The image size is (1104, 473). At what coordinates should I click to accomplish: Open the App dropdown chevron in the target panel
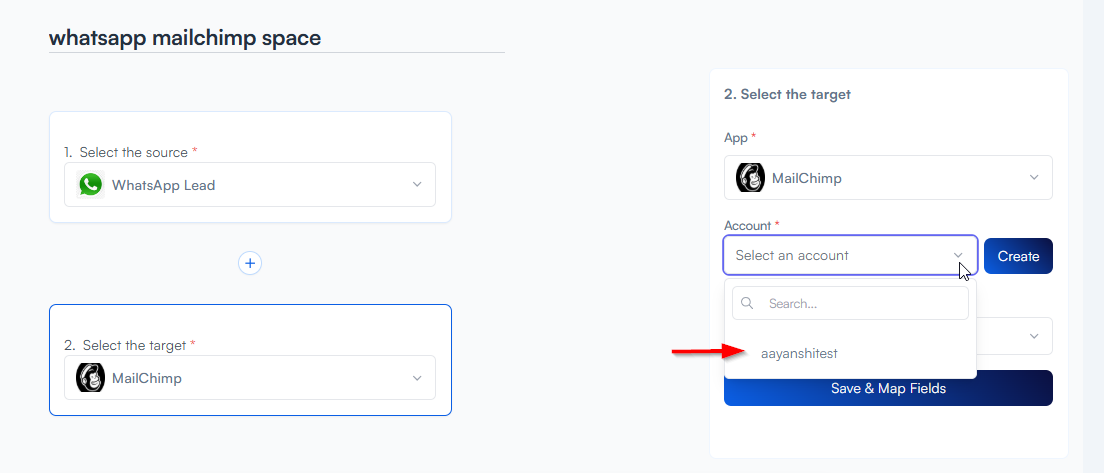pyautogui.click(x=1034, y=178)
